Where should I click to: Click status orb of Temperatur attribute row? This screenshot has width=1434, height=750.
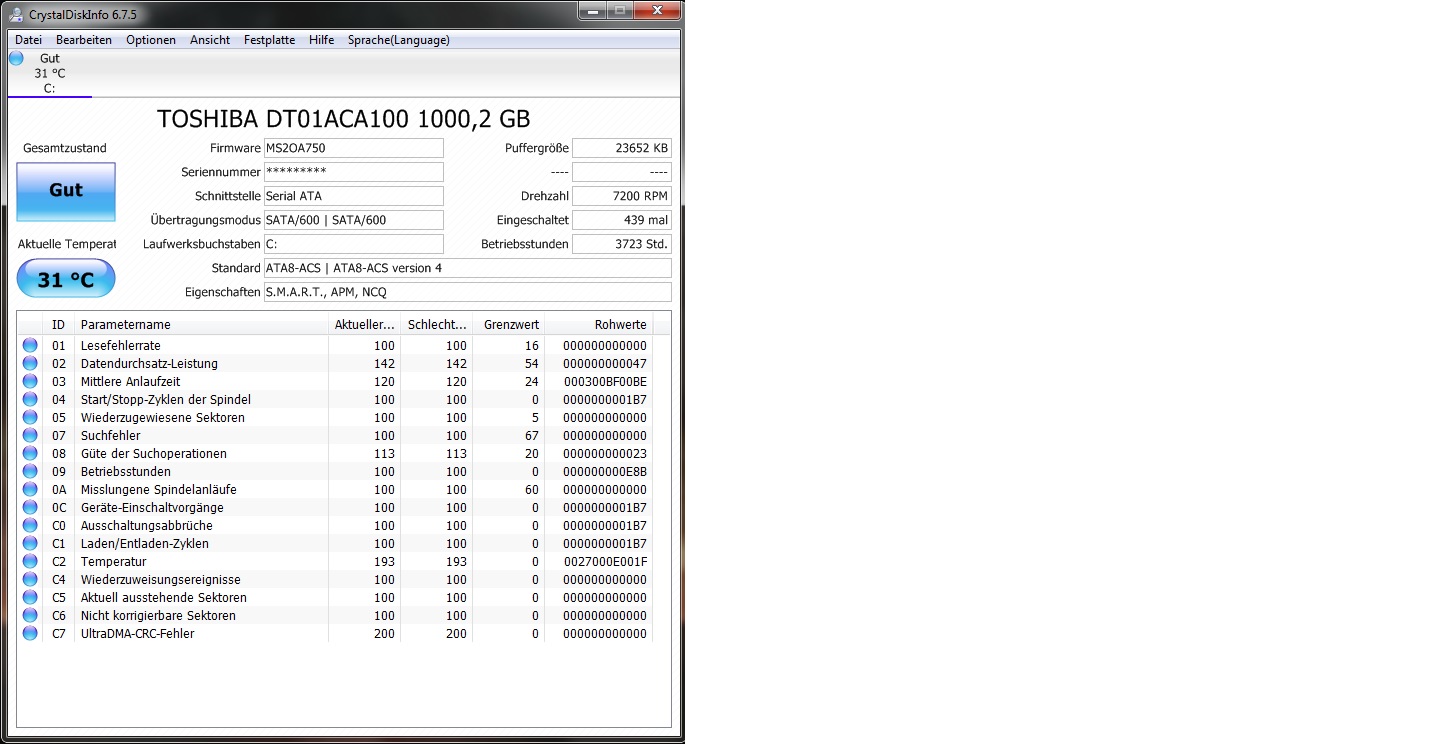30,561
